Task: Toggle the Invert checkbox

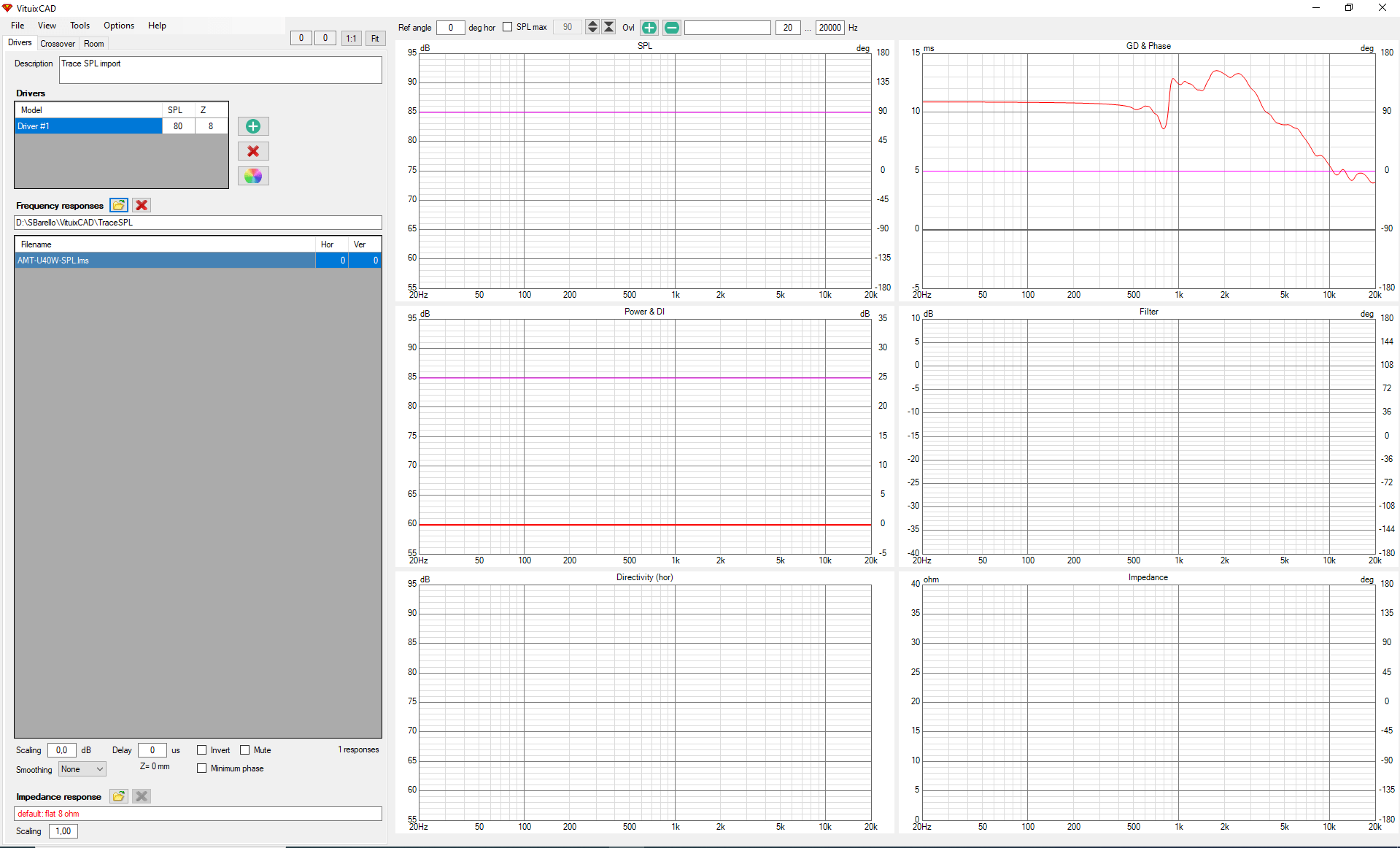Action: 202,750
